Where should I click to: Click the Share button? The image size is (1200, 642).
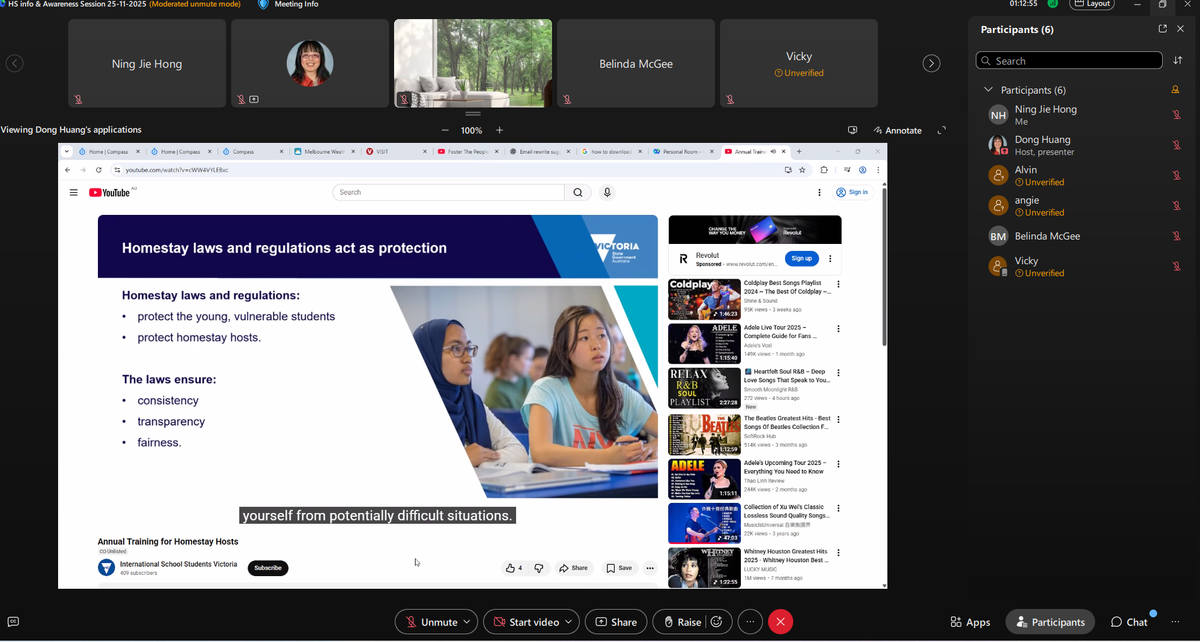[616, 622]
